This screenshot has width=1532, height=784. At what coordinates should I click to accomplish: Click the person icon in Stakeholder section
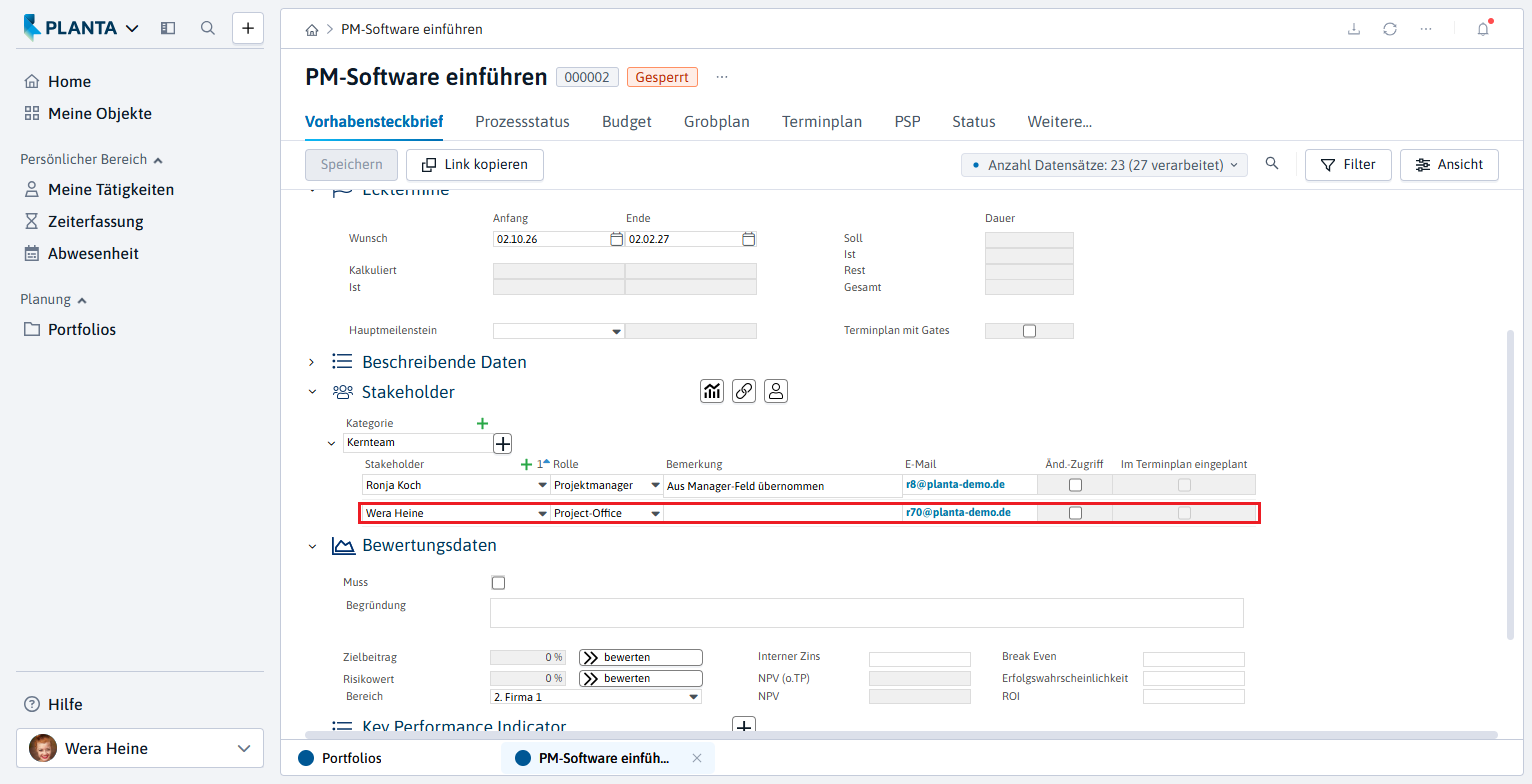tap(776, 391)
